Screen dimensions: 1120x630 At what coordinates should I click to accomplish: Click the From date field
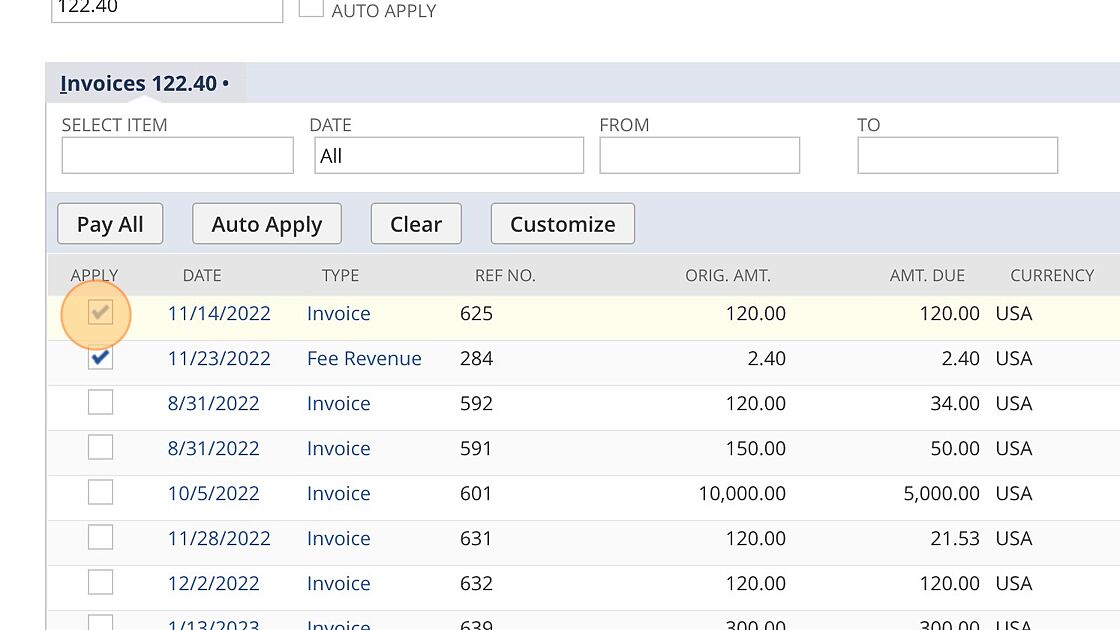tap(699, 156)
